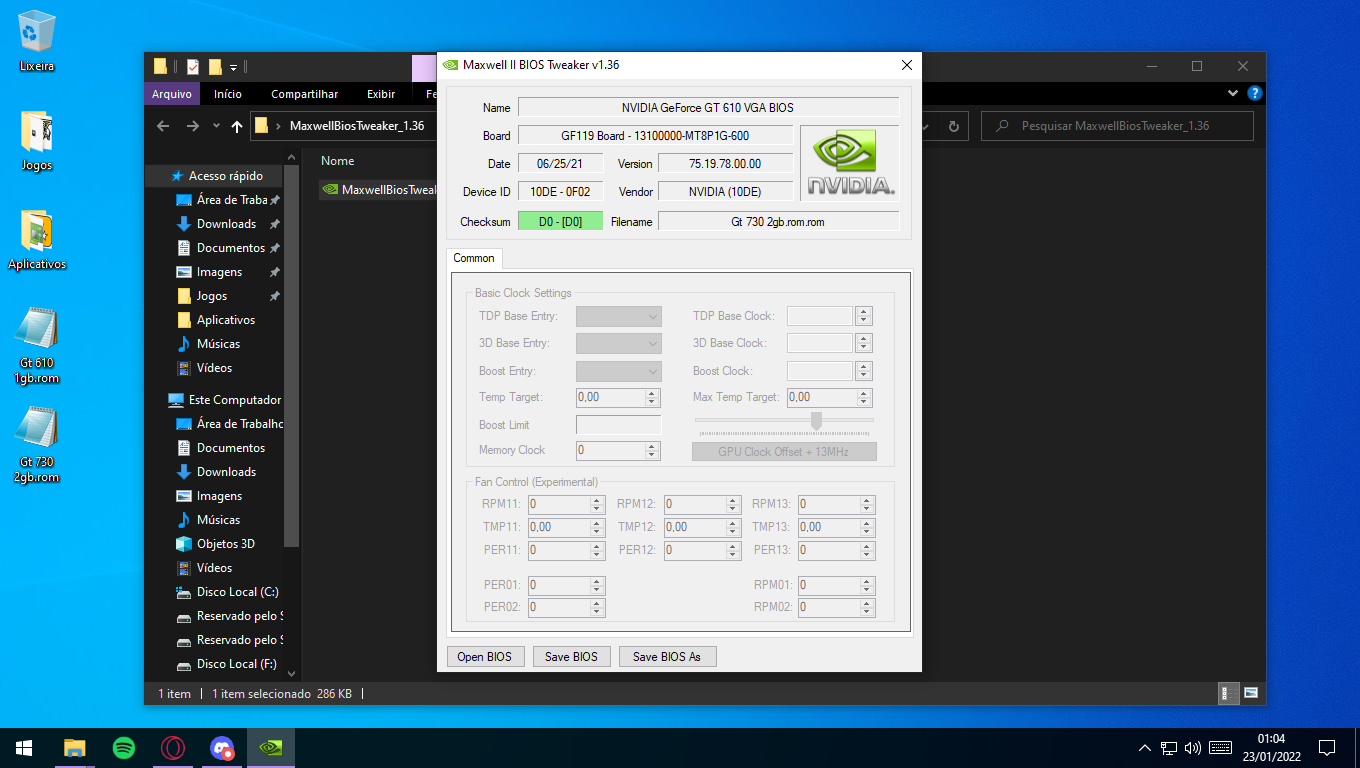Click the Memory Clock value field
Image resolution: width=1360 pixels, height=768 pixels.
(611, 451)
